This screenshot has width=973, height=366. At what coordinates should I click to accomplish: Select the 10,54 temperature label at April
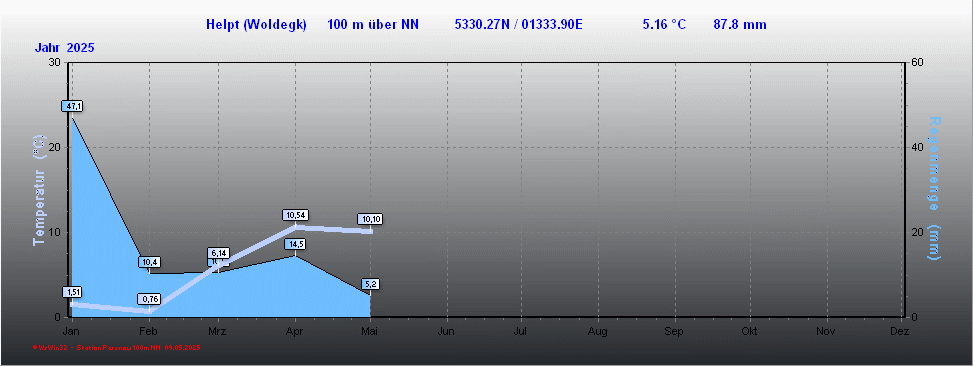click(295, 215)
